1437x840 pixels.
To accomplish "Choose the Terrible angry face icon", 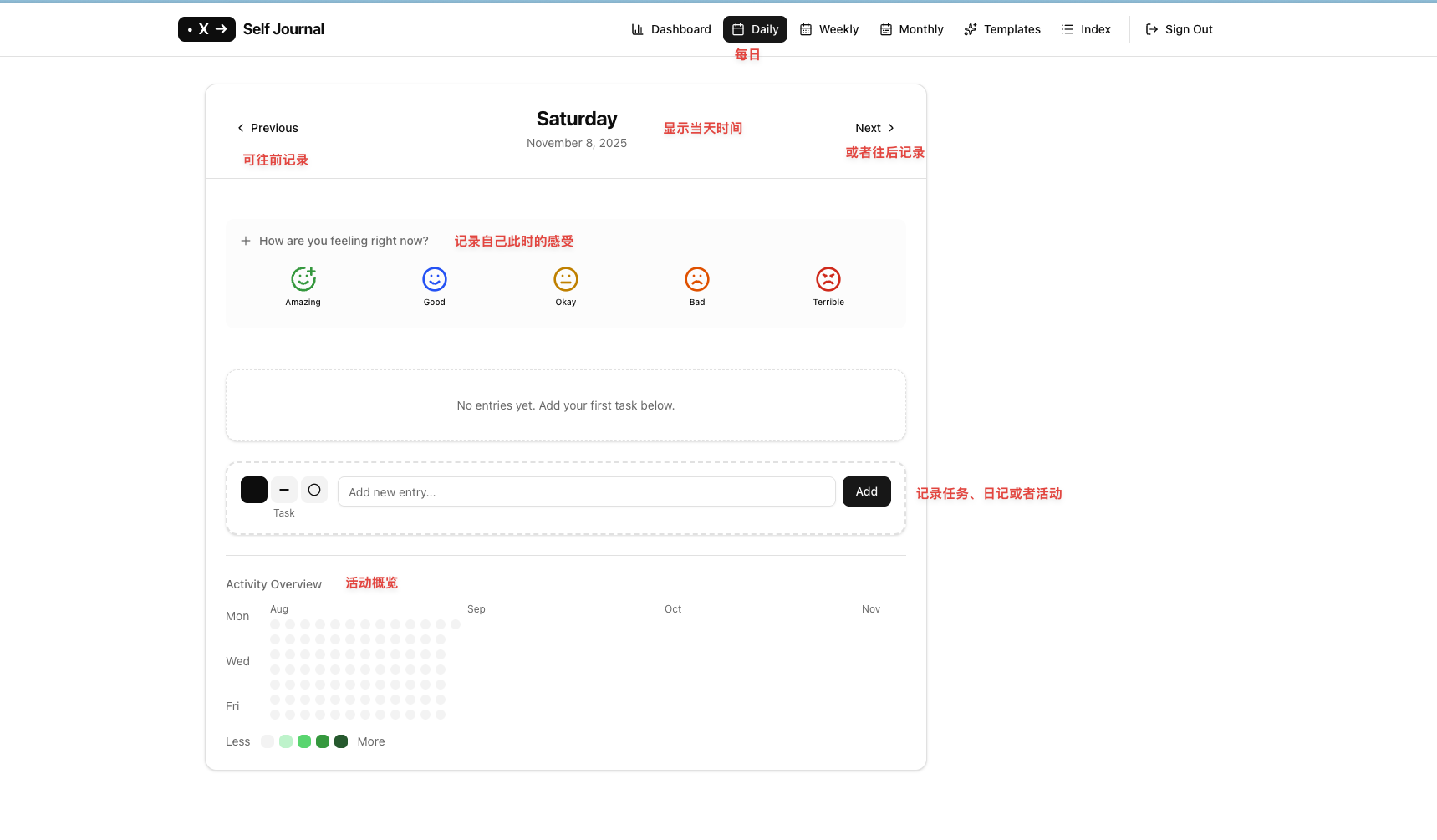I will (x=828, y=278).
